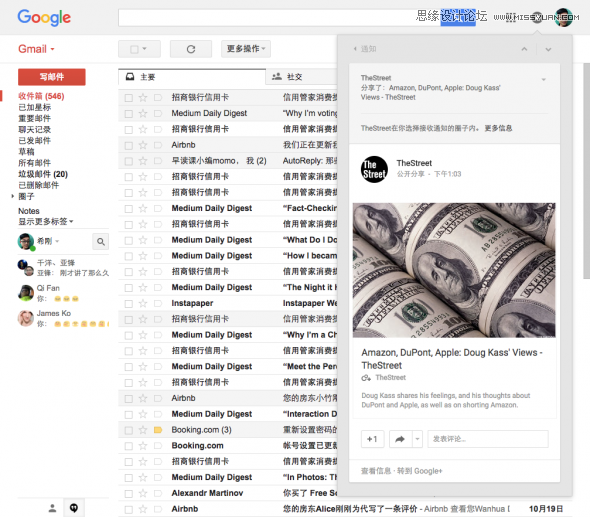Open the 希刚 chat status dropdown

(57, 241)
